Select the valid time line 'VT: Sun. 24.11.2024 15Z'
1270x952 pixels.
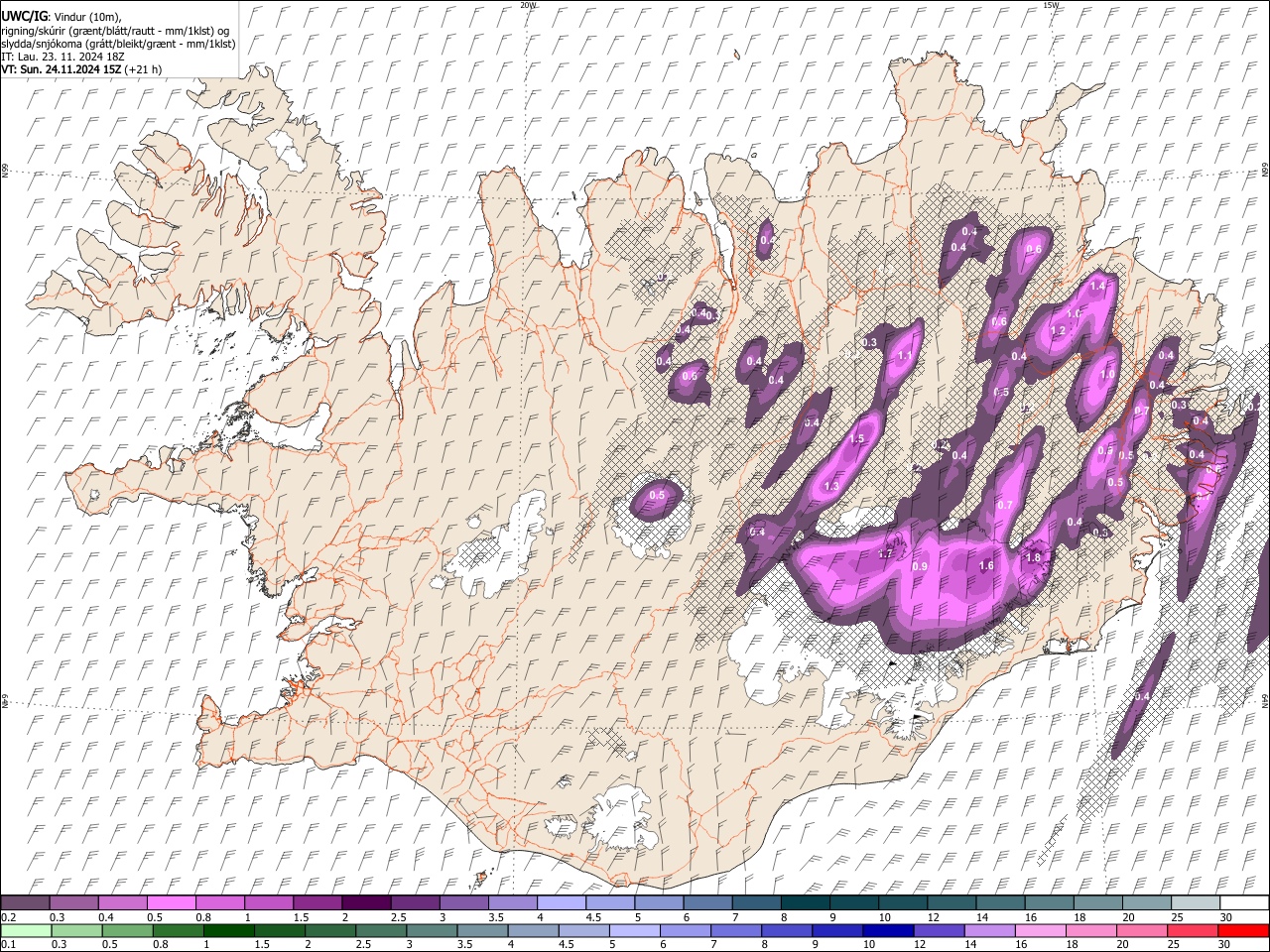62,69
